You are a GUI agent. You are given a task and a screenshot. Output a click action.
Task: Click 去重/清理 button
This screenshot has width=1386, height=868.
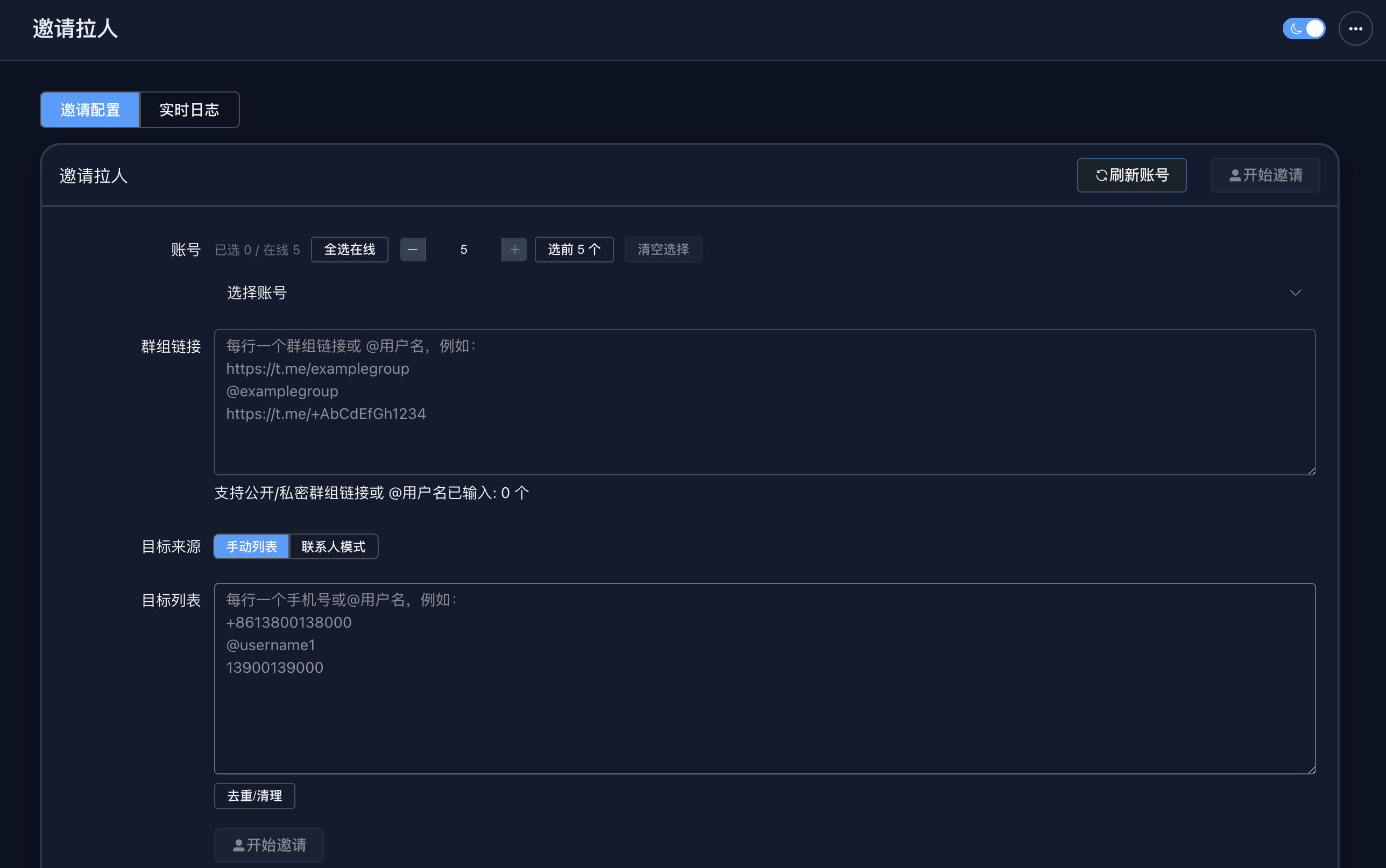(x=254, y=796)
